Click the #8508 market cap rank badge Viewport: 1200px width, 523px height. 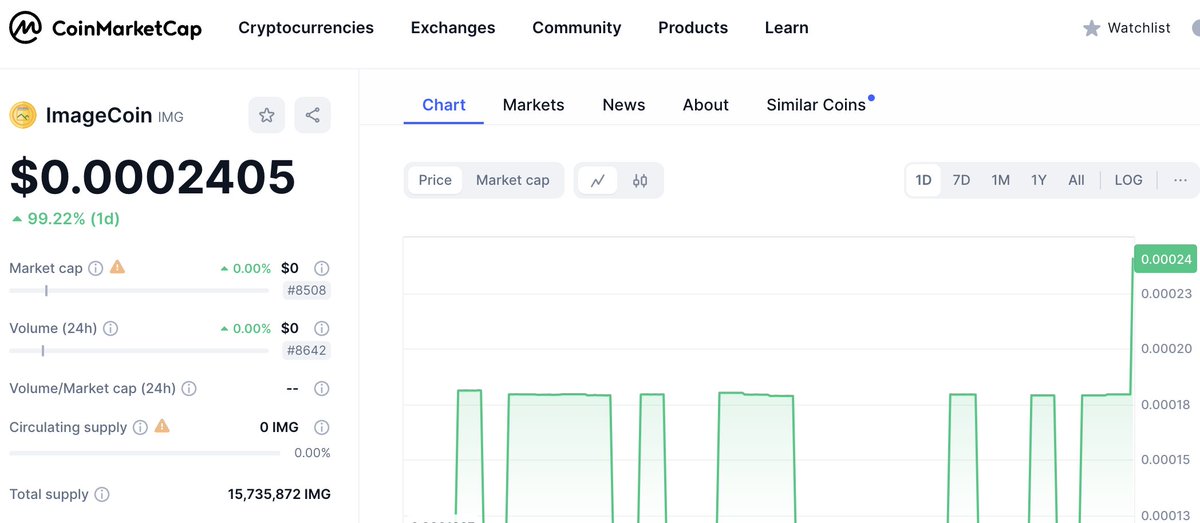307,291
